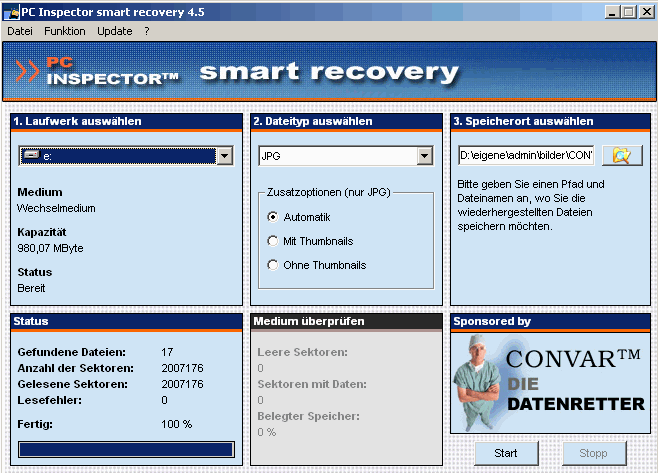The image size is (658, 473).
Task: Minimize the PC Inspector window
Action: tap(613, 12)
